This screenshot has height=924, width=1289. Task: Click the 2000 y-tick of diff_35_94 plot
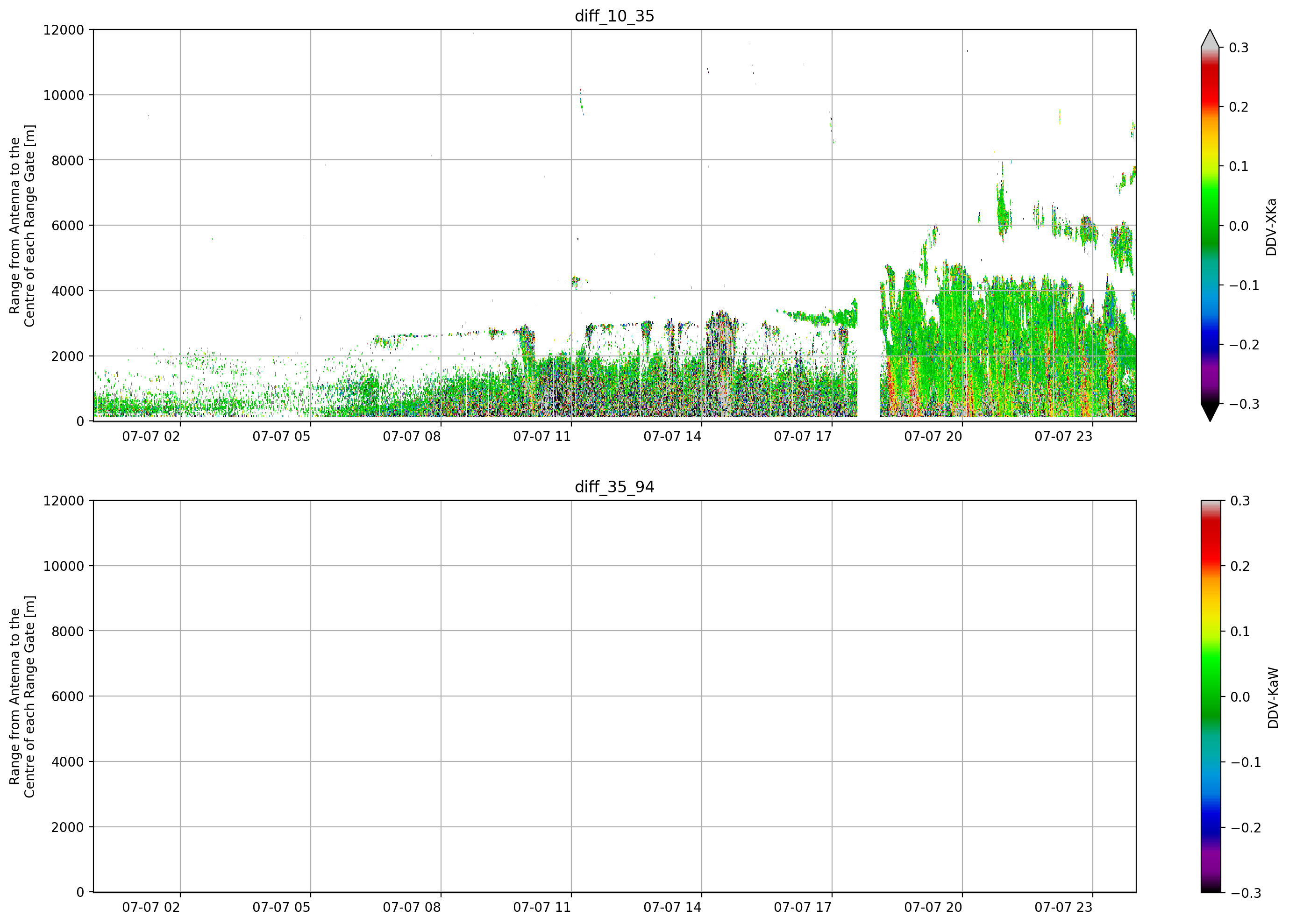pos(68,827)
